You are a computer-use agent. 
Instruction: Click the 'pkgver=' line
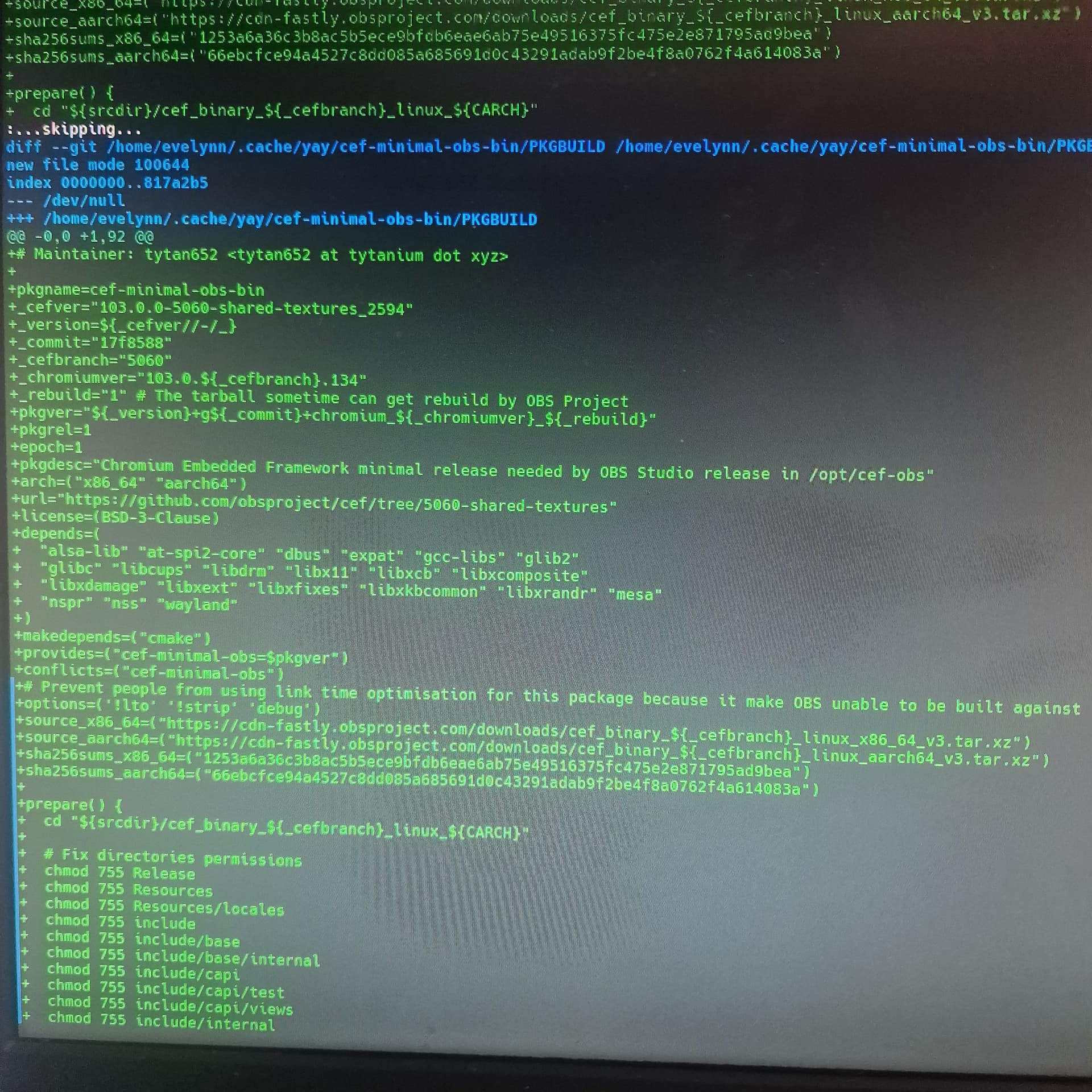click(x=333, y=416)
